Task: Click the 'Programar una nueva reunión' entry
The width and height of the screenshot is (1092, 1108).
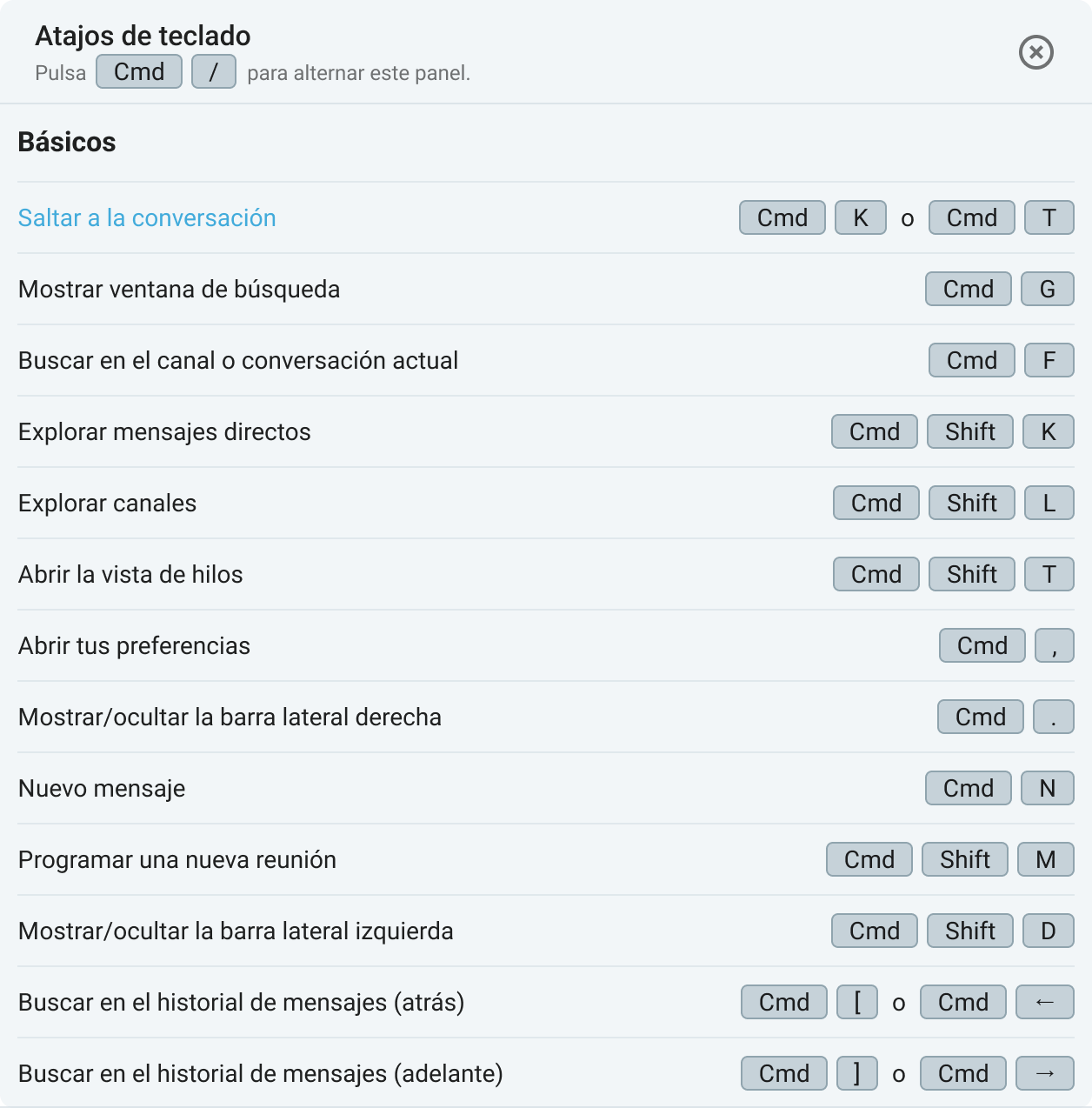Action: point(177,859)
